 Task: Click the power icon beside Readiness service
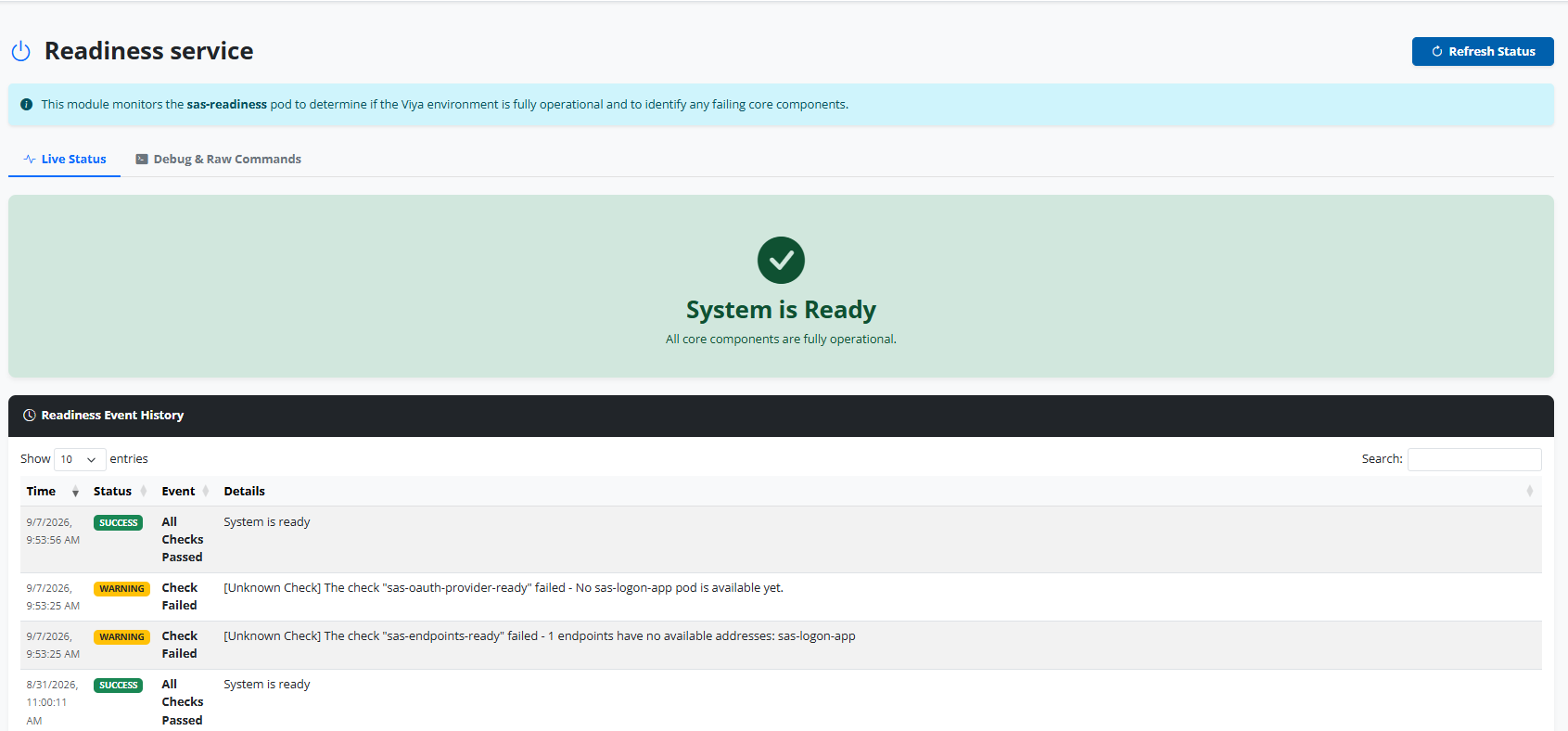[x=20, y=51]
